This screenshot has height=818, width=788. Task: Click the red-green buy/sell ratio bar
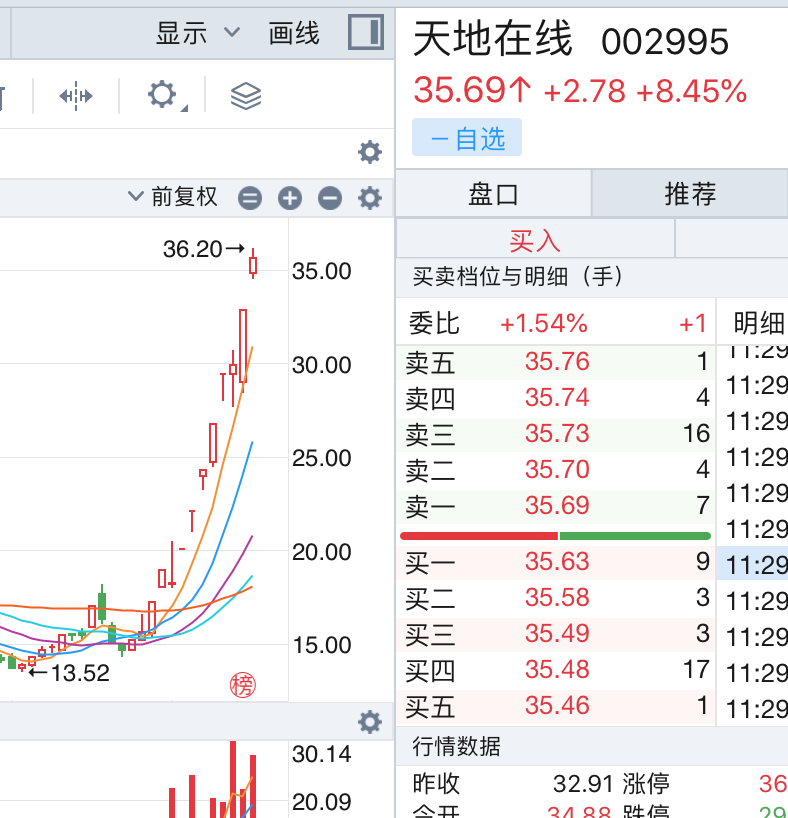556,536
